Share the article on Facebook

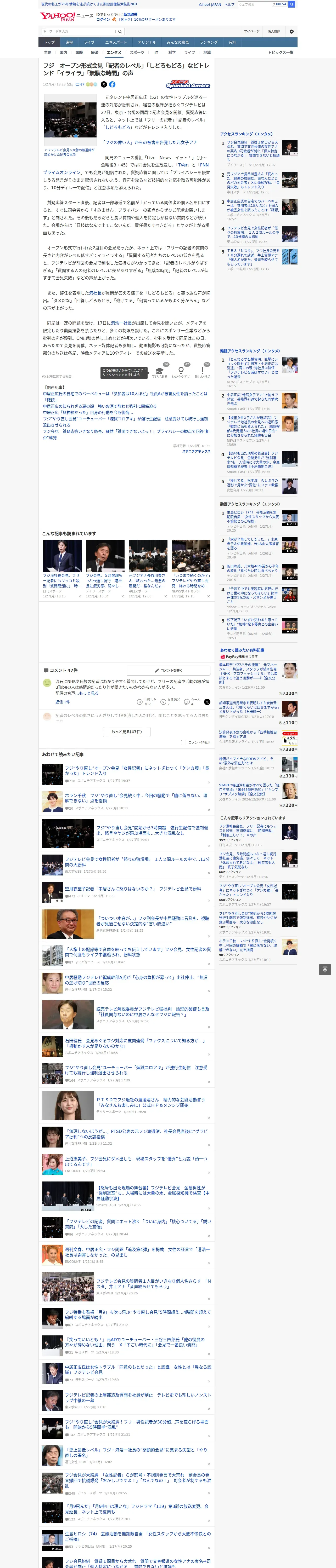point(112,85)
